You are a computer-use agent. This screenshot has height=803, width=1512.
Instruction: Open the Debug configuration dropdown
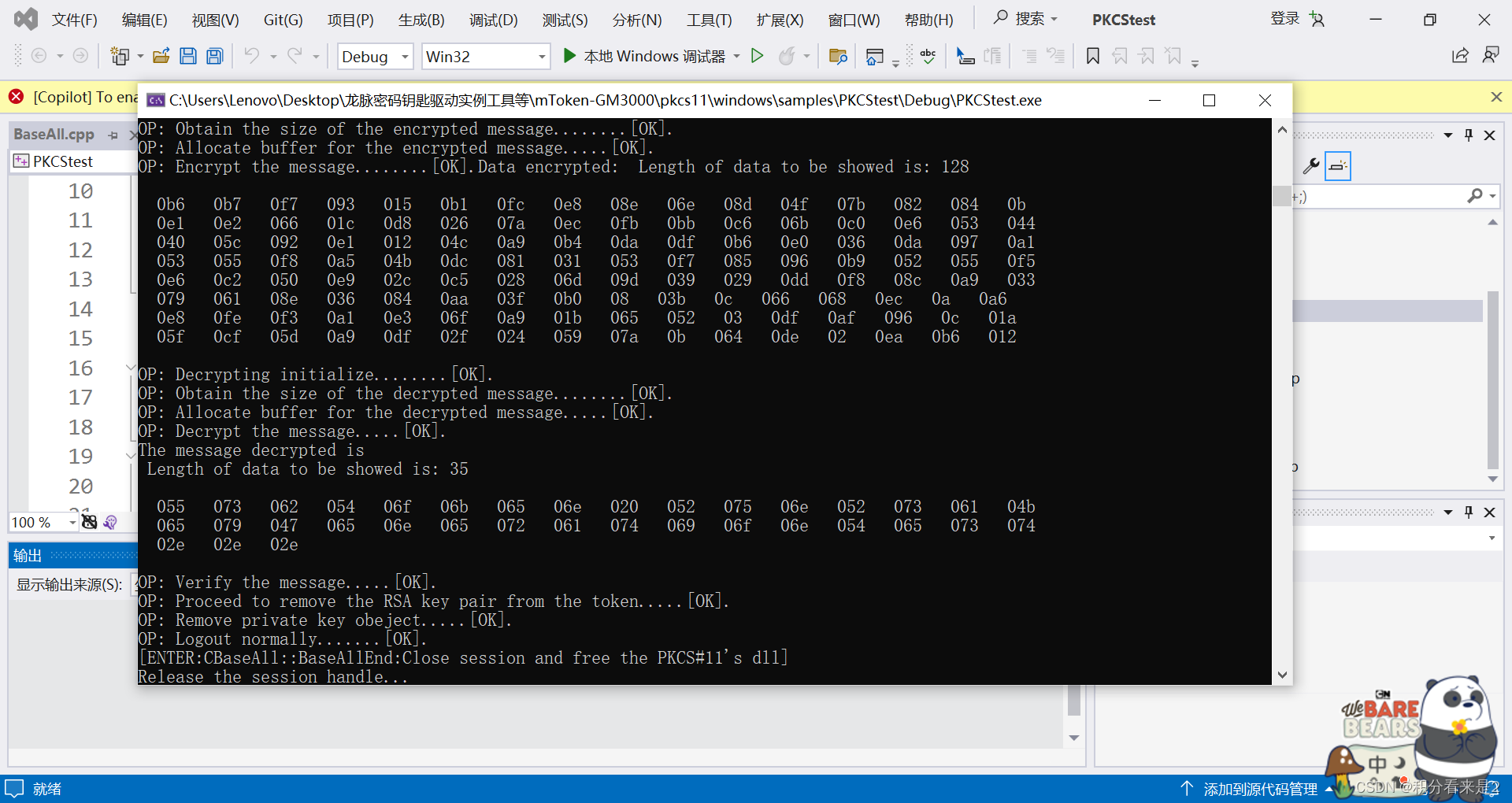[376, 56]
